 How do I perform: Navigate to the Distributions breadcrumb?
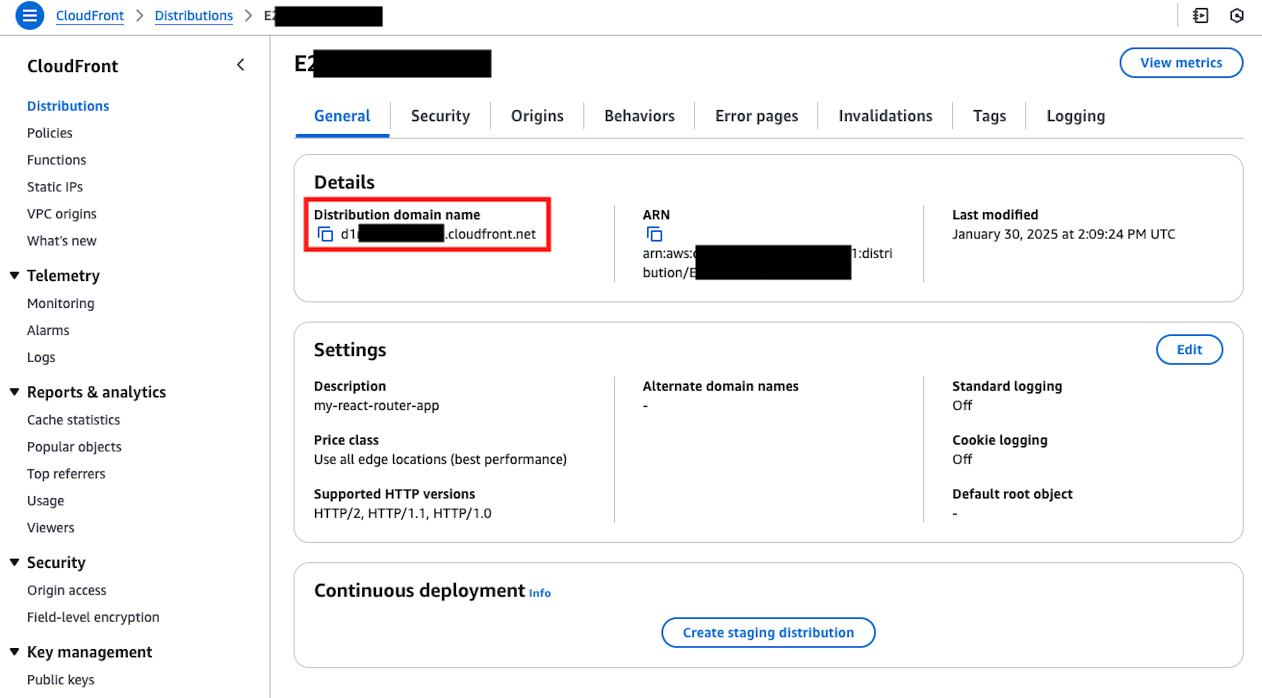[x=194, y=16]
